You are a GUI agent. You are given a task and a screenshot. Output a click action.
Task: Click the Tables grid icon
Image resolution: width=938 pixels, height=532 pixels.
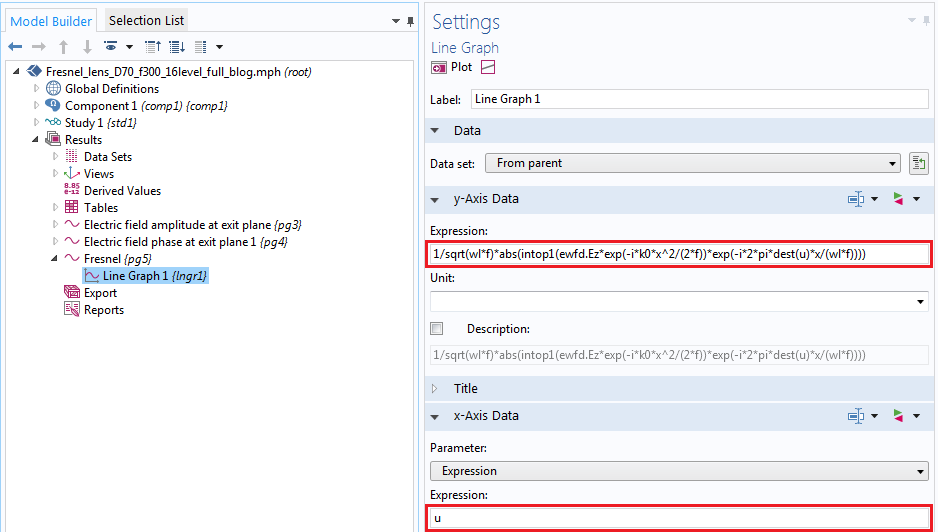(72, 207)
